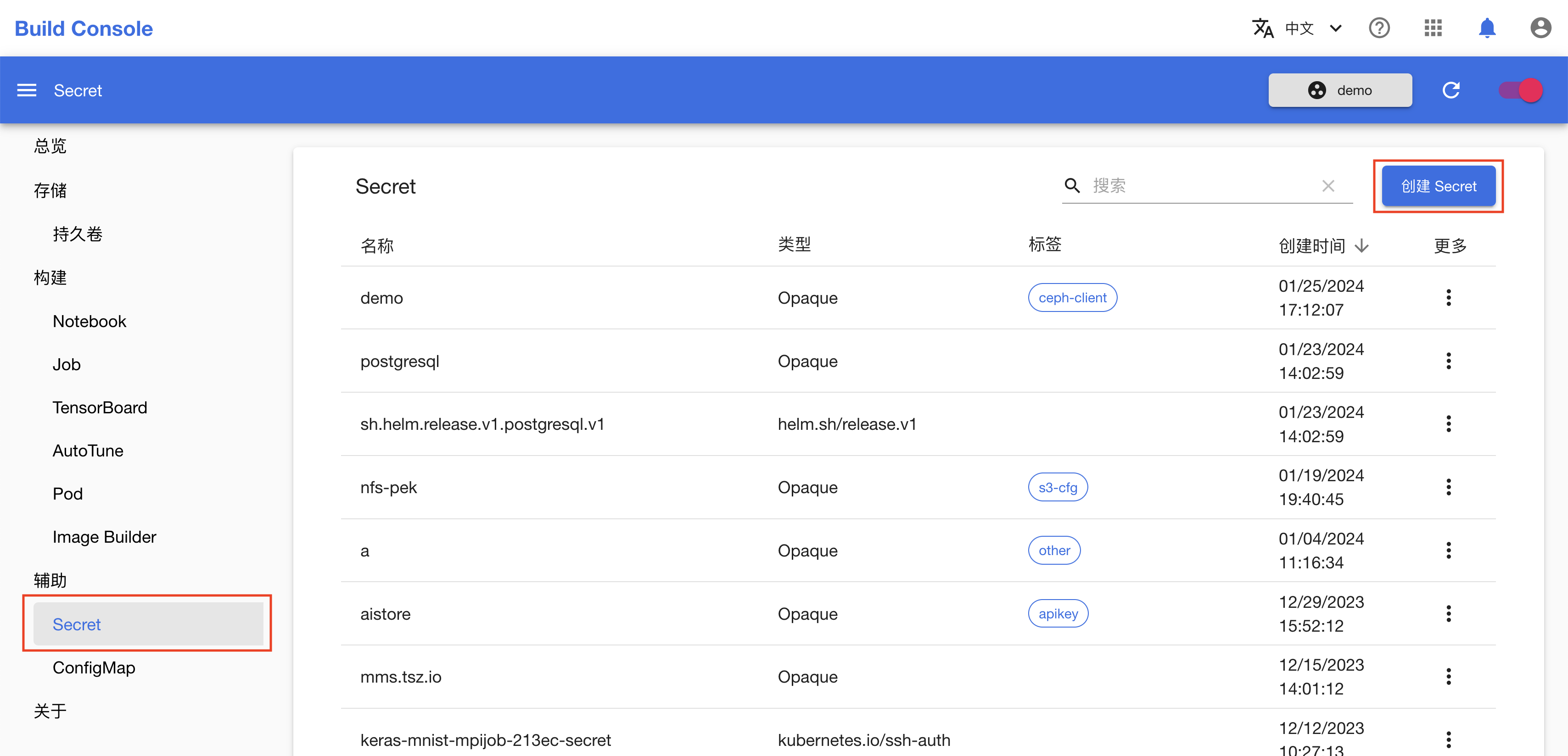
Task: Click the s3-cfg label chip
Action: click(x=1058, y=487)
